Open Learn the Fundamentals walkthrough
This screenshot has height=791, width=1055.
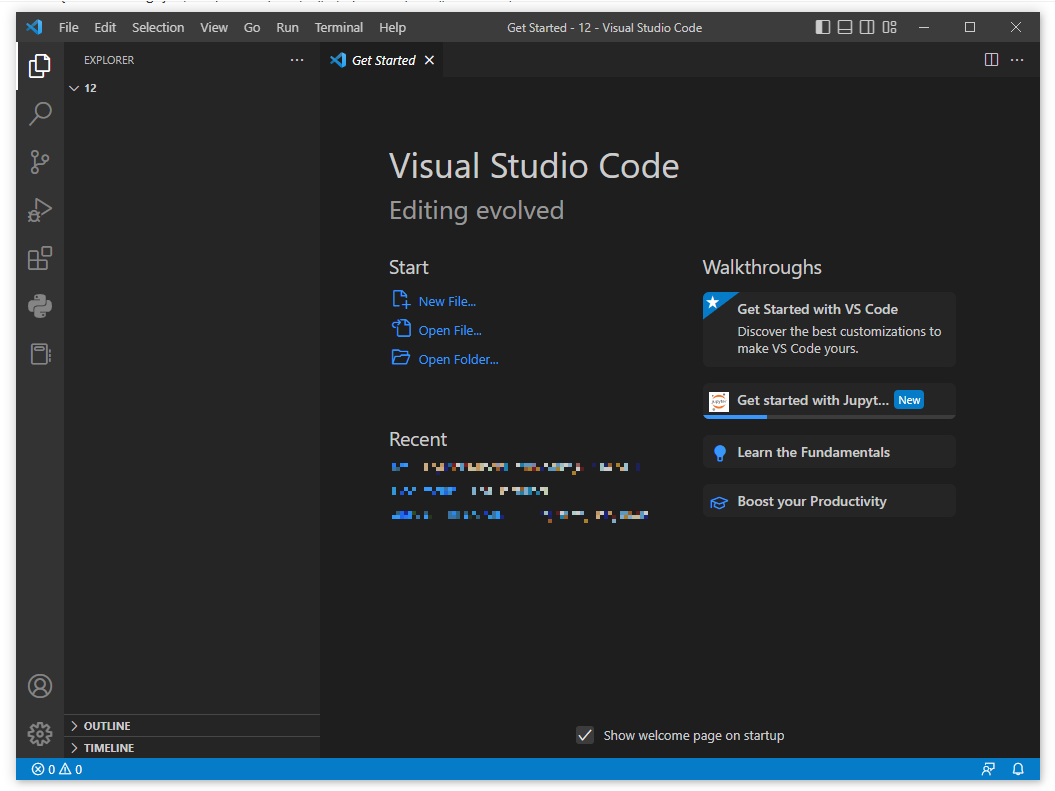tap(829, 452)
